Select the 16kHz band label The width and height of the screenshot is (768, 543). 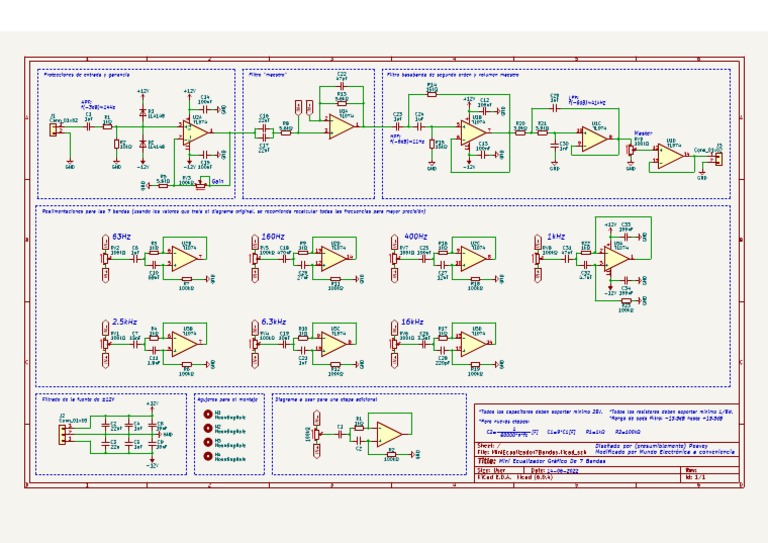pyautogui.click(x=412, y=322)
